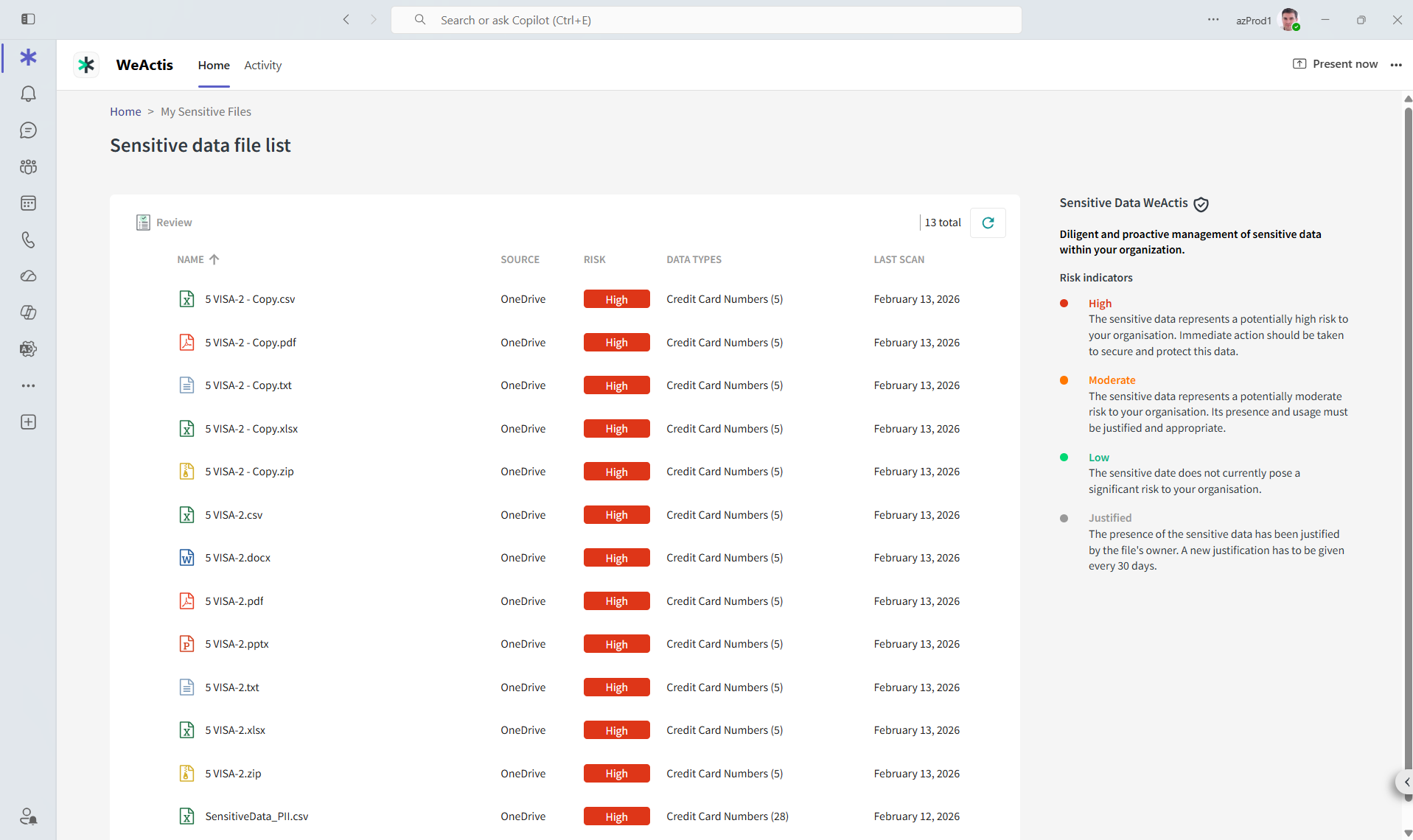1413x840 pixels.
Task: Open the Copilot sidebar icon
Action: click(28, 312)
